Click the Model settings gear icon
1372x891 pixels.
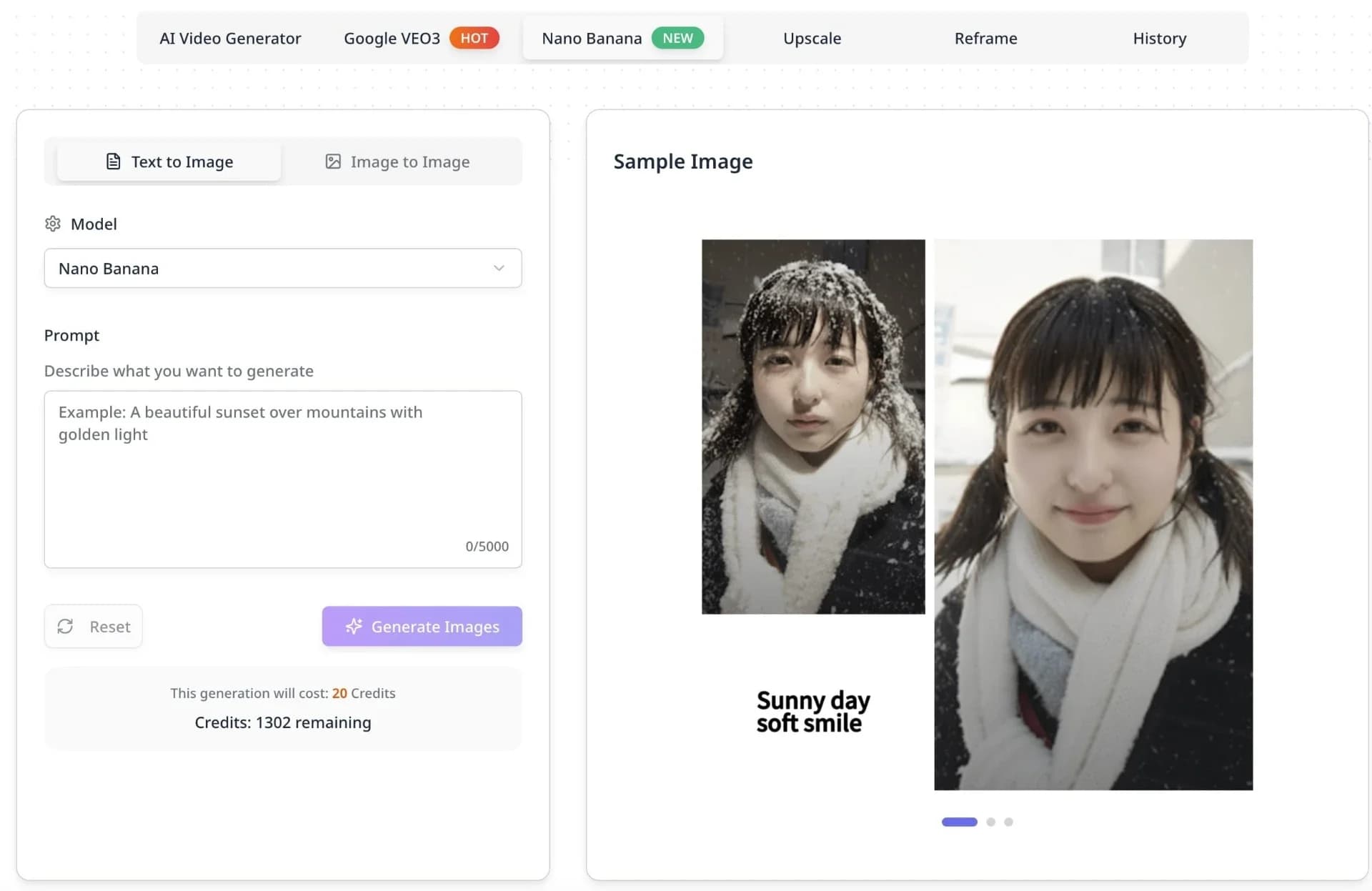click(x=53, y=224)
